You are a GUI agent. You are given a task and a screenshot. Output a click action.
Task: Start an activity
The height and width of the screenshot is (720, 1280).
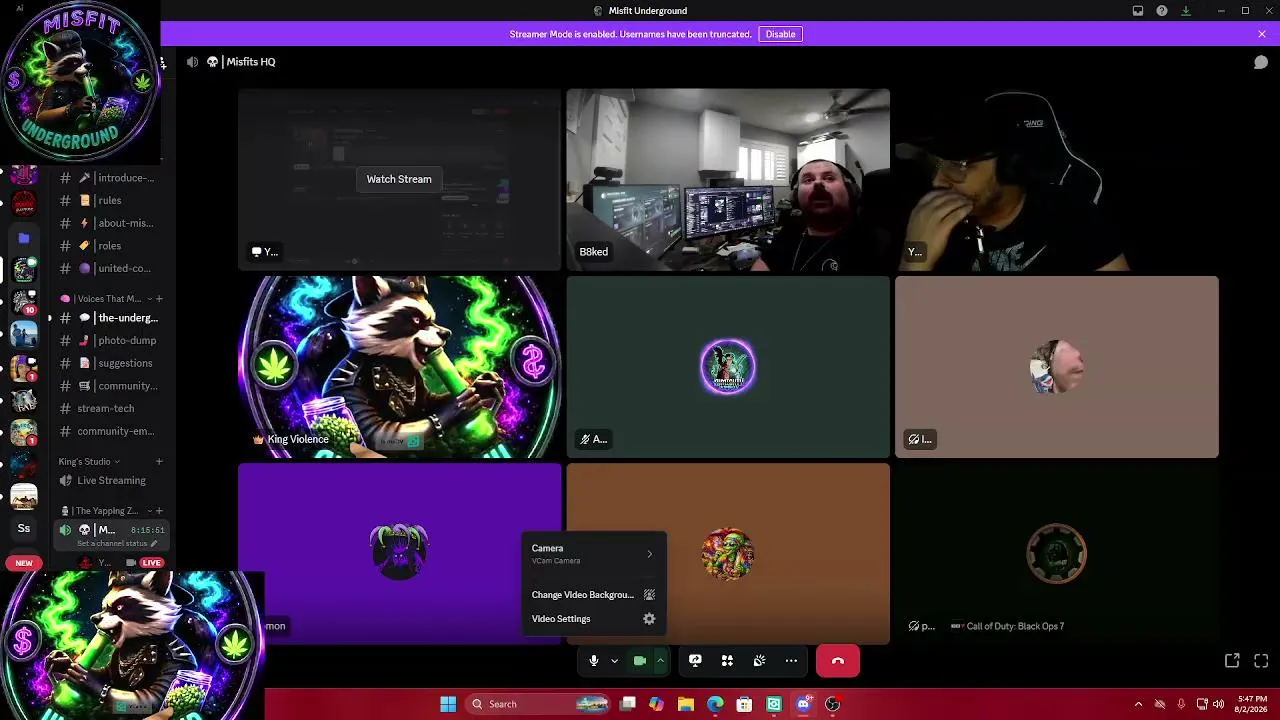[727, 661]
